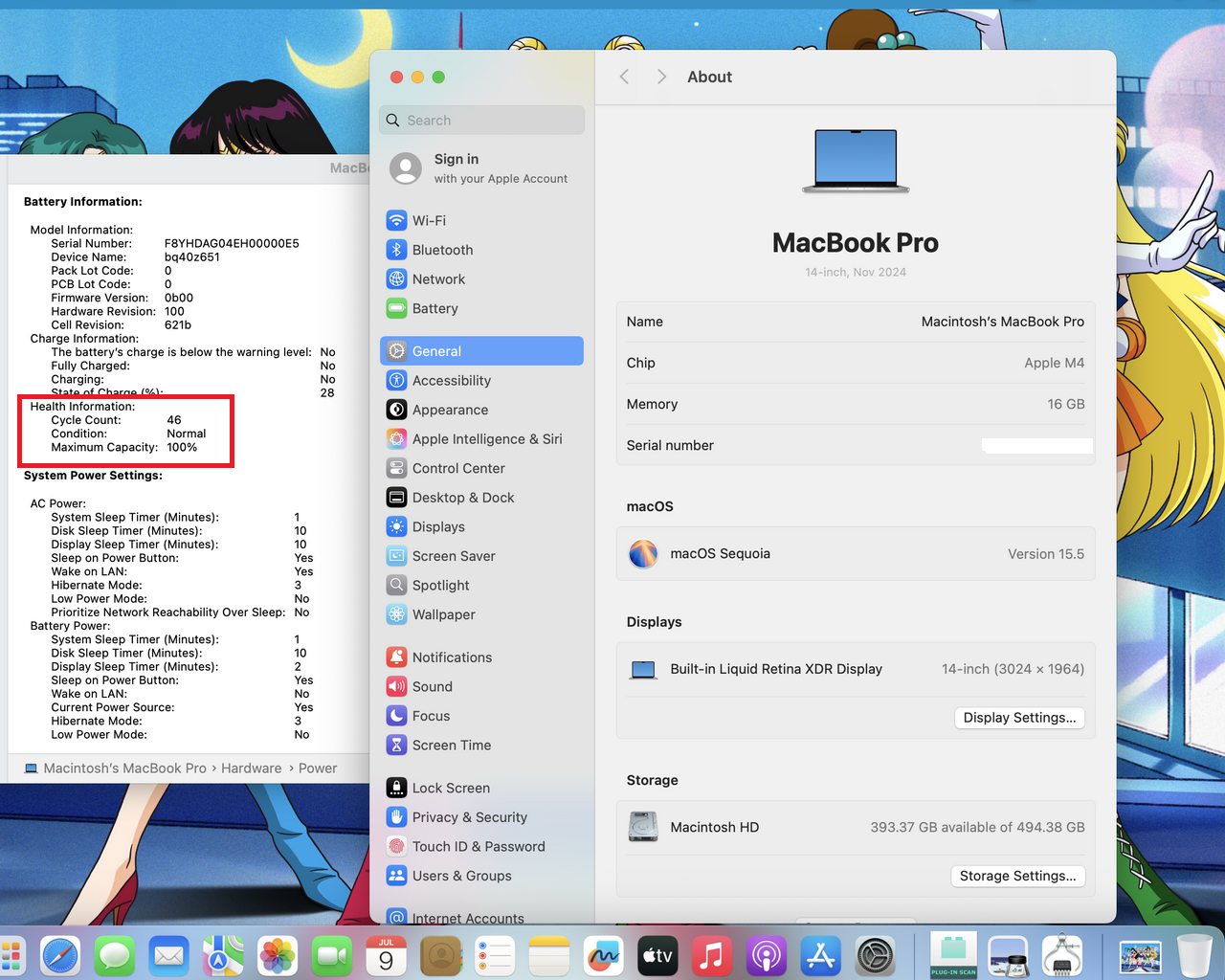Click the Name row in About

[x=856, y=322]
